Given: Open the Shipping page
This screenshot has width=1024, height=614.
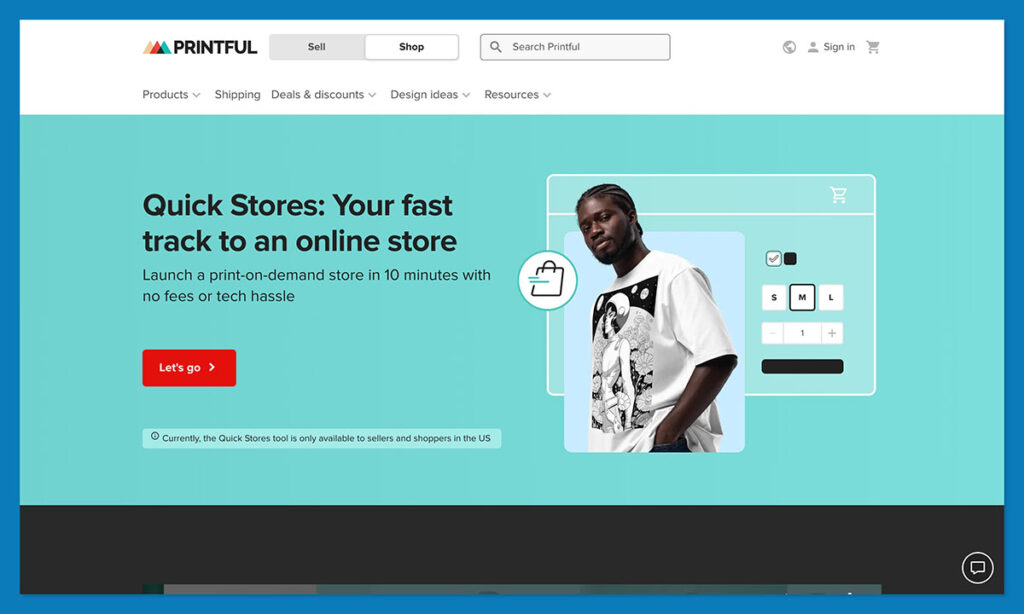Looking at the screenshot, I should tap(237, 95).
